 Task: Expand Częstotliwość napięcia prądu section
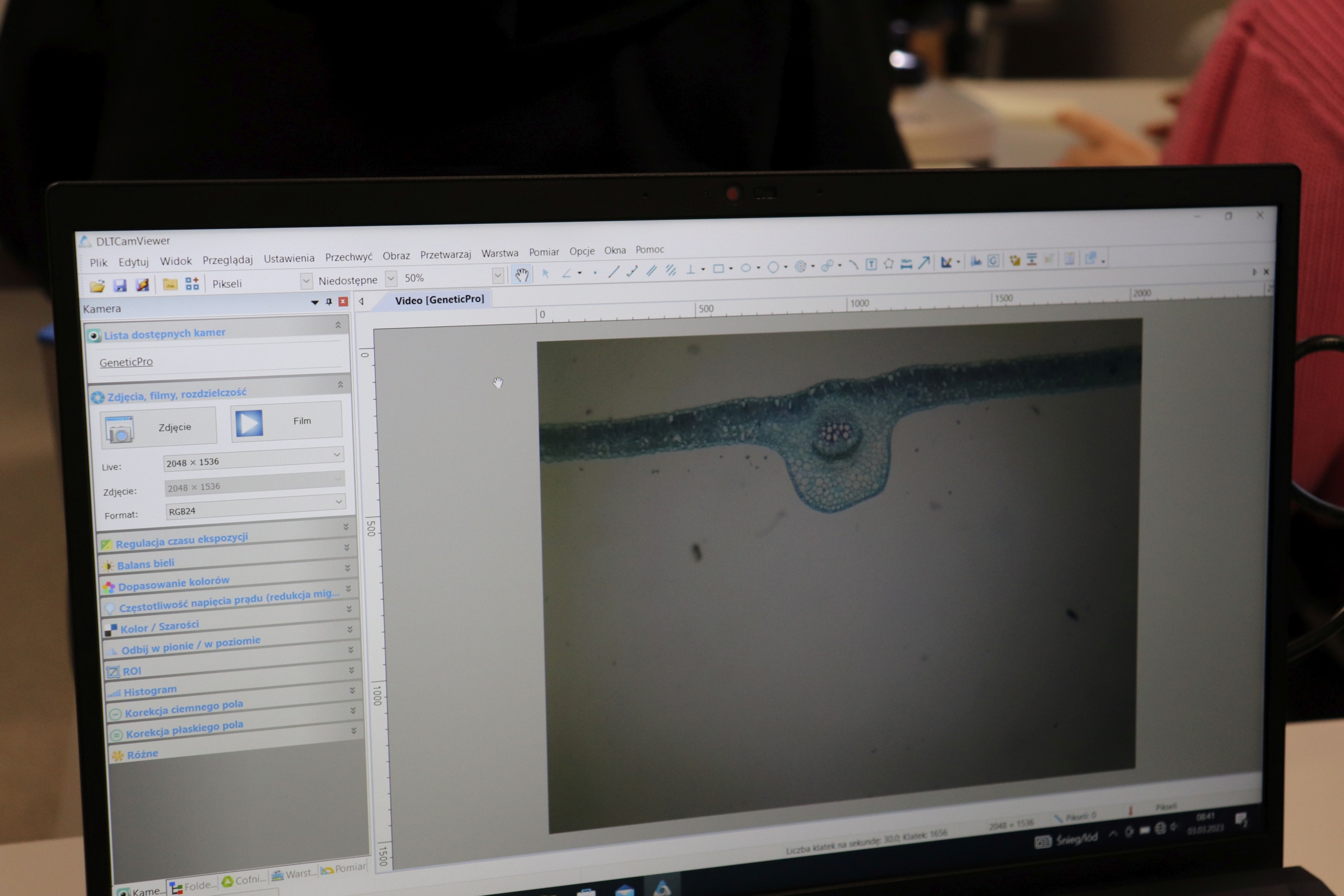(x=349, y=588)
